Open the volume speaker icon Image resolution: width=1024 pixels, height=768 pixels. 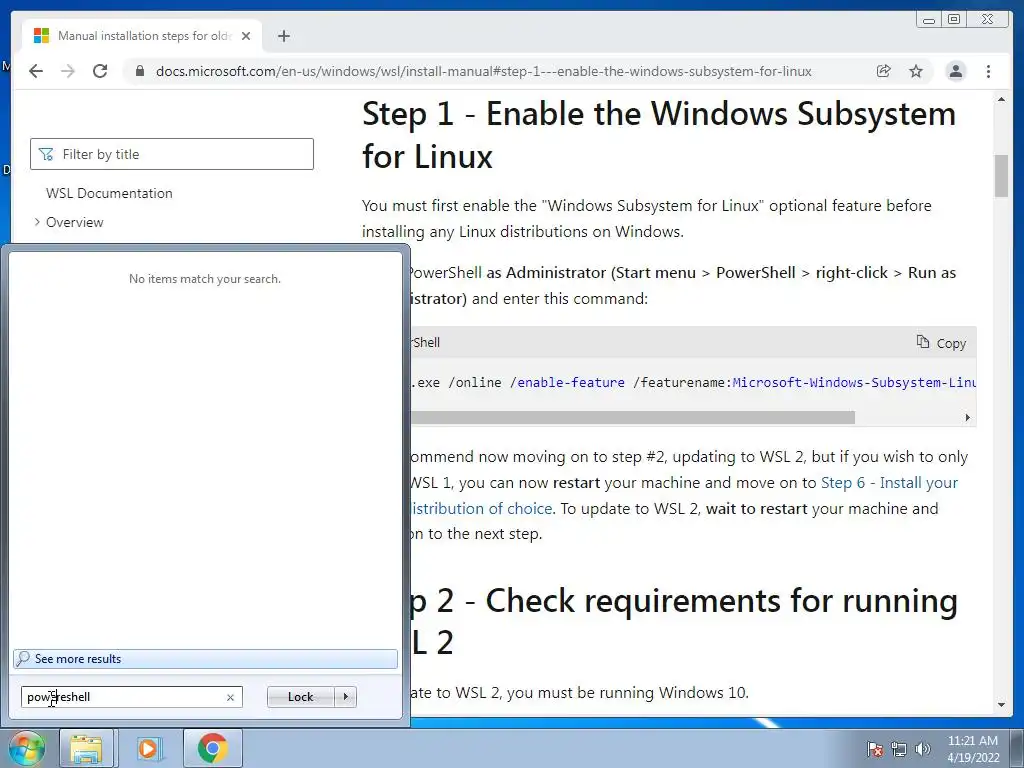[922, 749]
